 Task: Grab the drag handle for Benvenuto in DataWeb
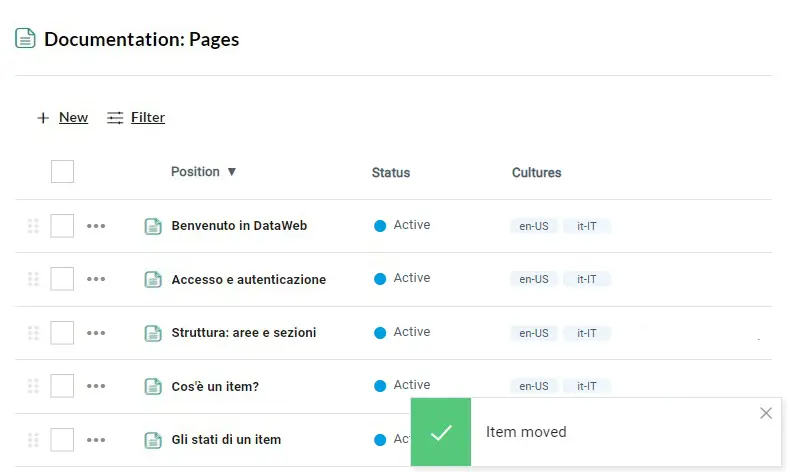coord(33,226)
